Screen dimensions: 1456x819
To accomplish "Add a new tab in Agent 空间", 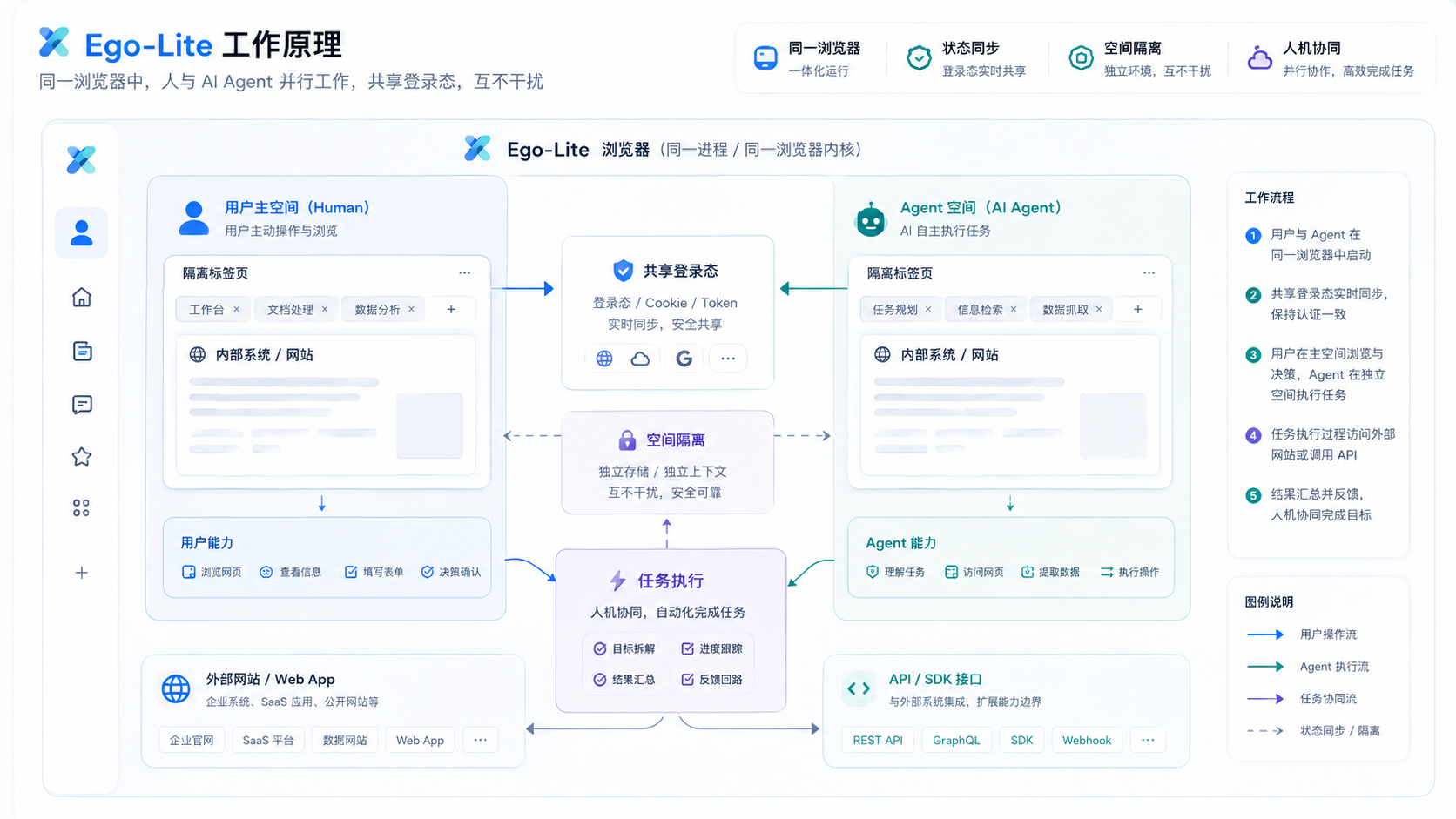I will click(1137, 309).
